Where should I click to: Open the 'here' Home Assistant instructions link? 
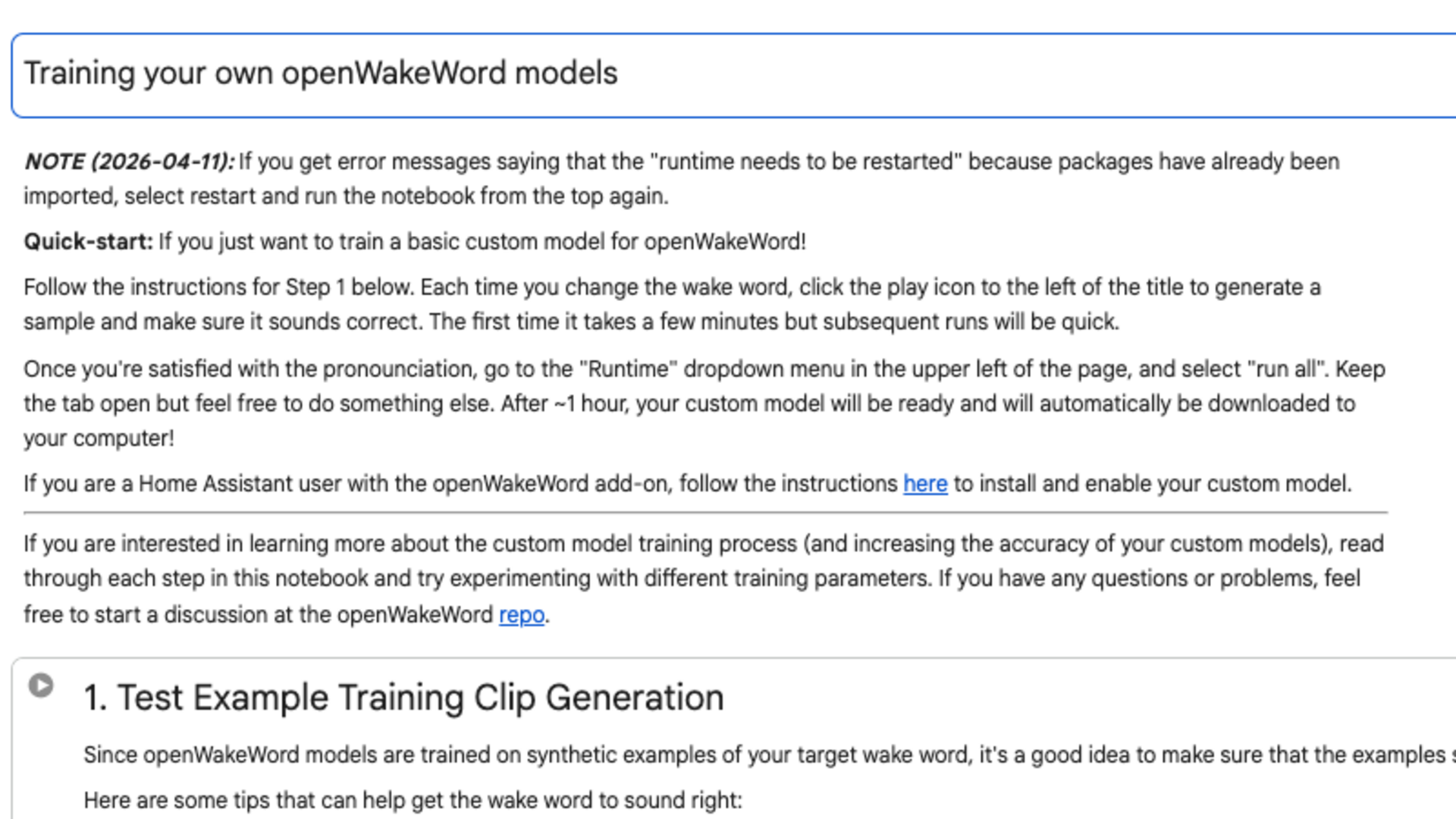tap(925, 484)
